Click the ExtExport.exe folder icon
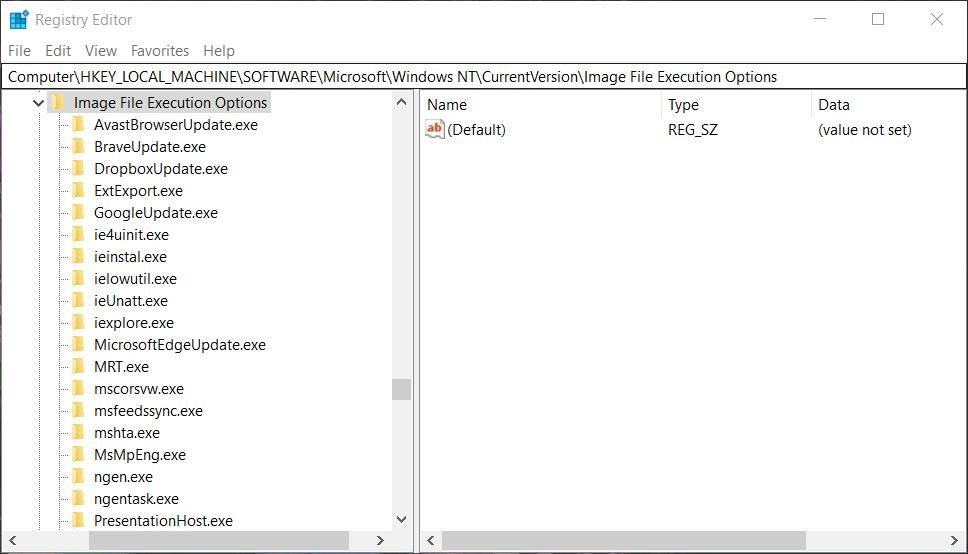The width and height of the screenshot is (968, 554). point(78,191)
